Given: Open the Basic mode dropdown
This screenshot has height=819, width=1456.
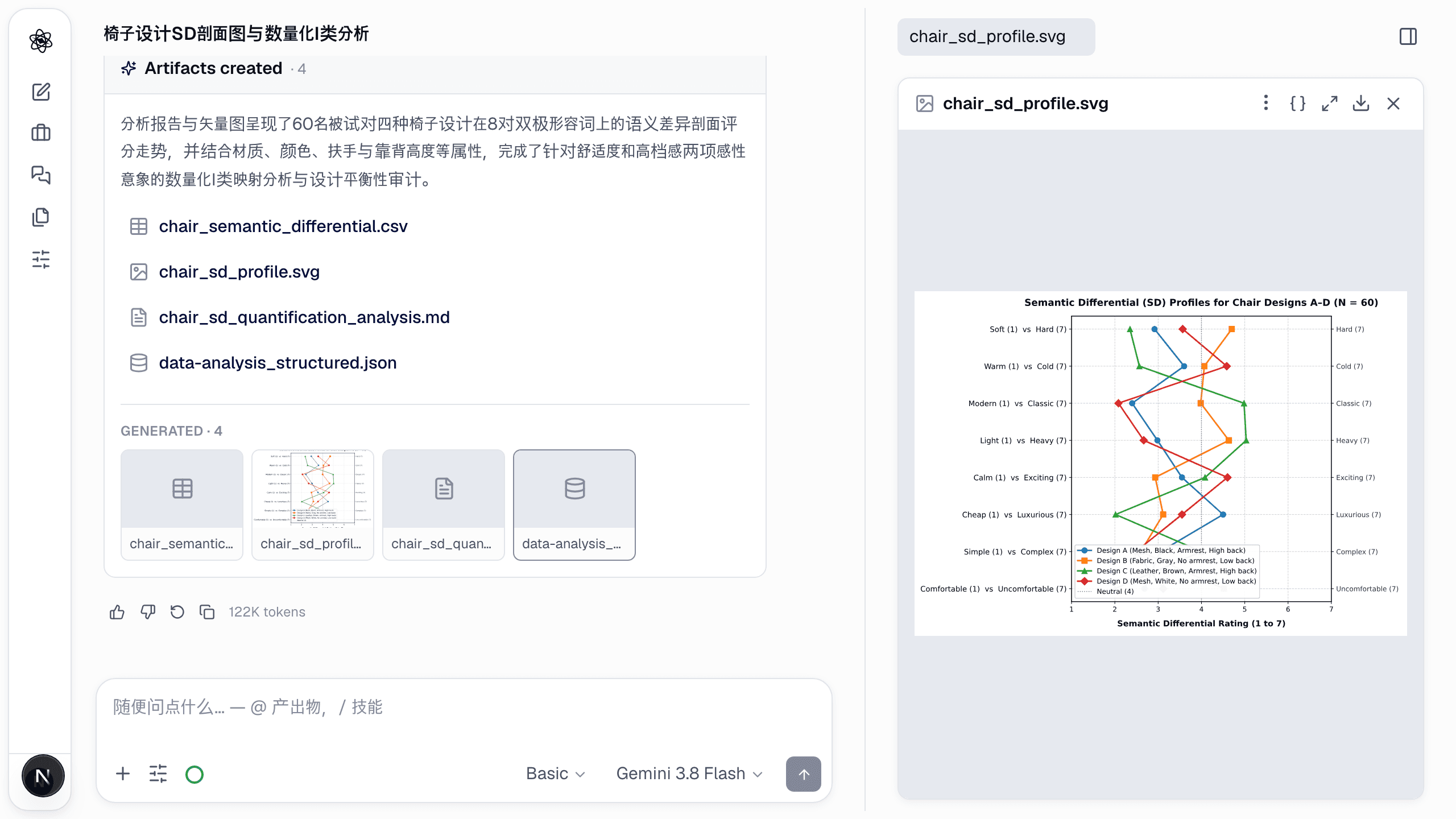Looking at the screenshot, I should coord(555,773).
